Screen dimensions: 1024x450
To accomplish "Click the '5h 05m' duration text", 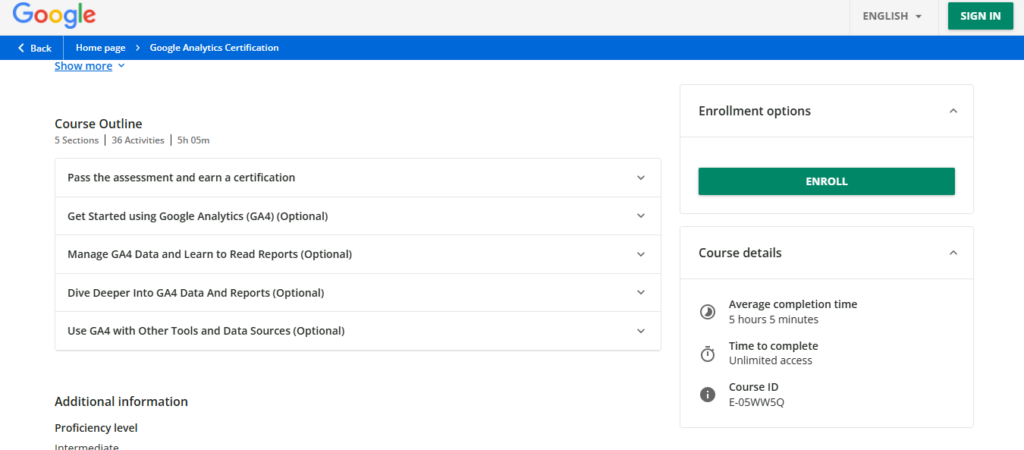I will 193,140.
